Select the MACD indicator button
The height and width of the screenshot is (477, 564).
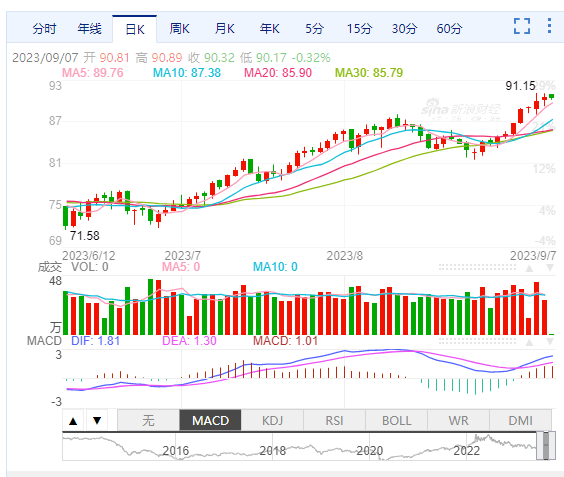click(x=210, y=420)
